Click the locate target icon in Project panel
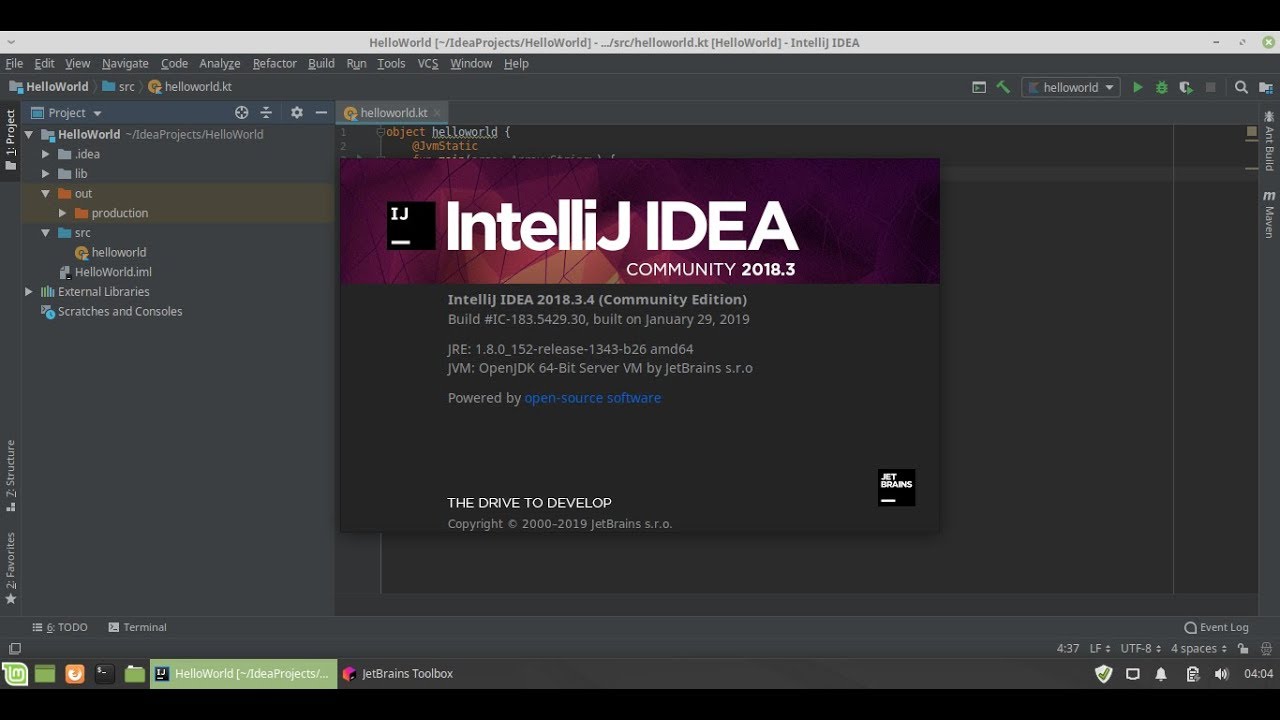The width and height of the screenshot is (1280, 720). pos(241,113)
